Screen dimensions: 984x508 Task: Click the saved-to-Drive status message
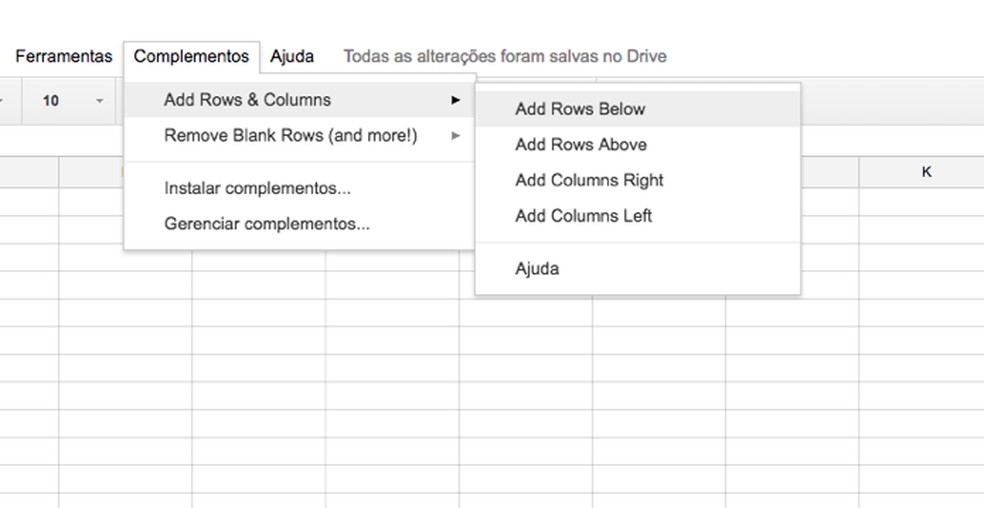pos(504,57)
